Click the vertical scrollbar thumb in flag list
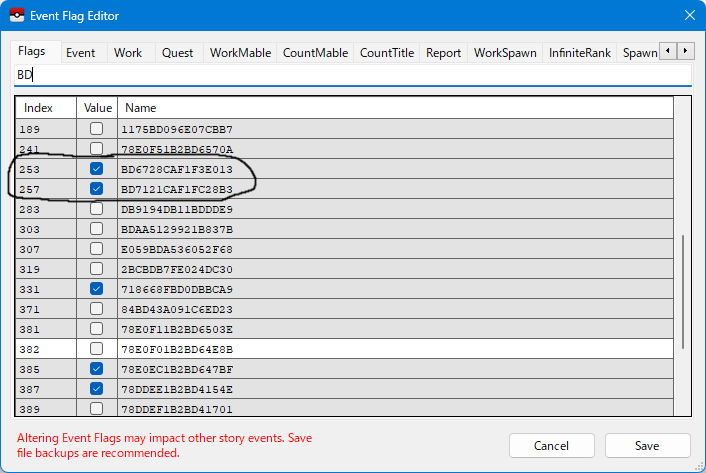Image resolution: width=706 pixels, height=473 pixels. [683, 292]
